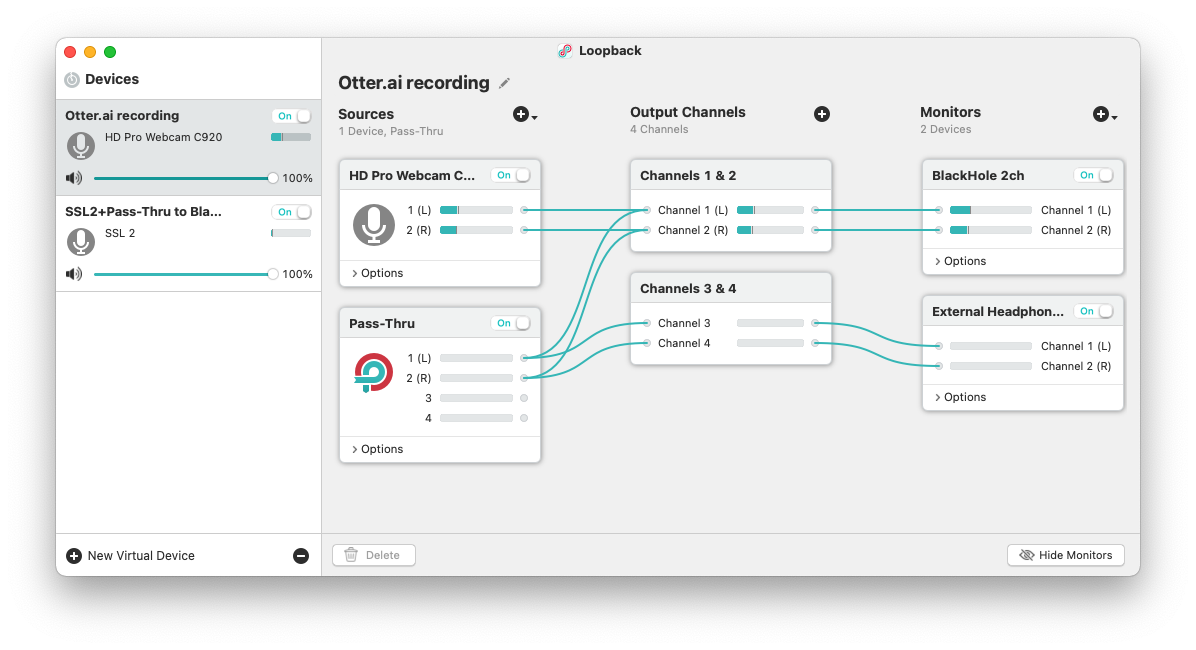Screen dimensions: 1196x650
Task: Expand Options for BlackHole 2ch monitor
Action: pyautogui.click(x=960, y=261)
